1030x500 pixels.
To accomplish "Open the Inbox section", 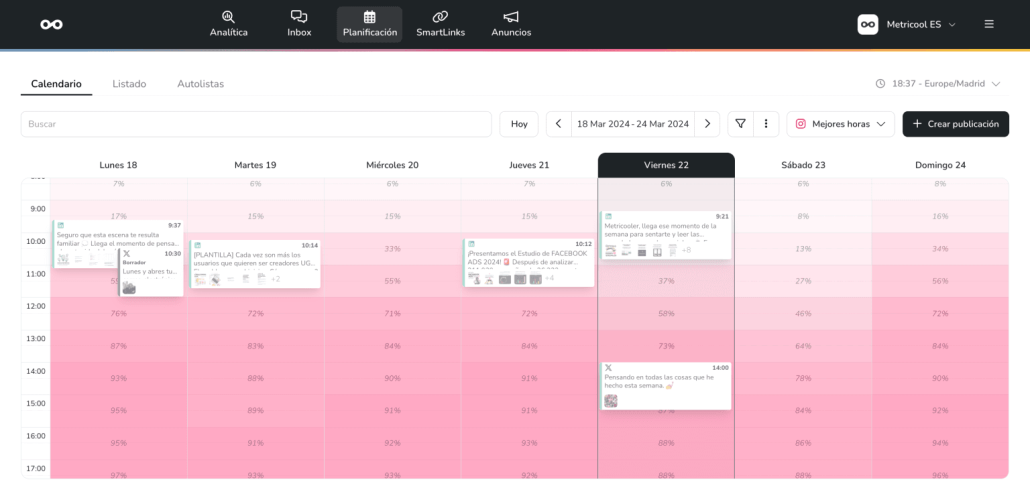I will [x=299, y=24].
